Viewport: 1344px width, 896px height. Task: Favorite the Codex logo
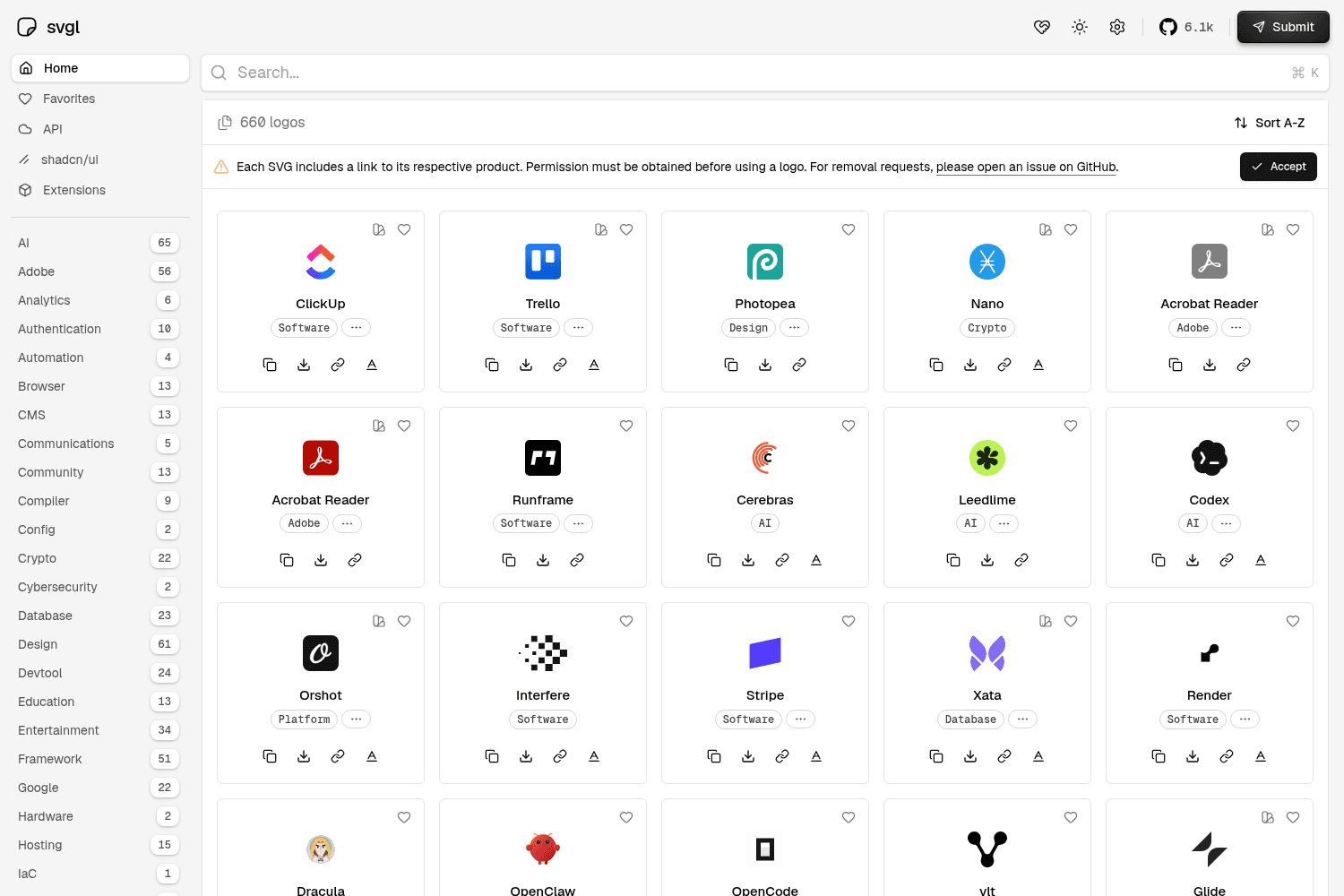(1293, 426)
